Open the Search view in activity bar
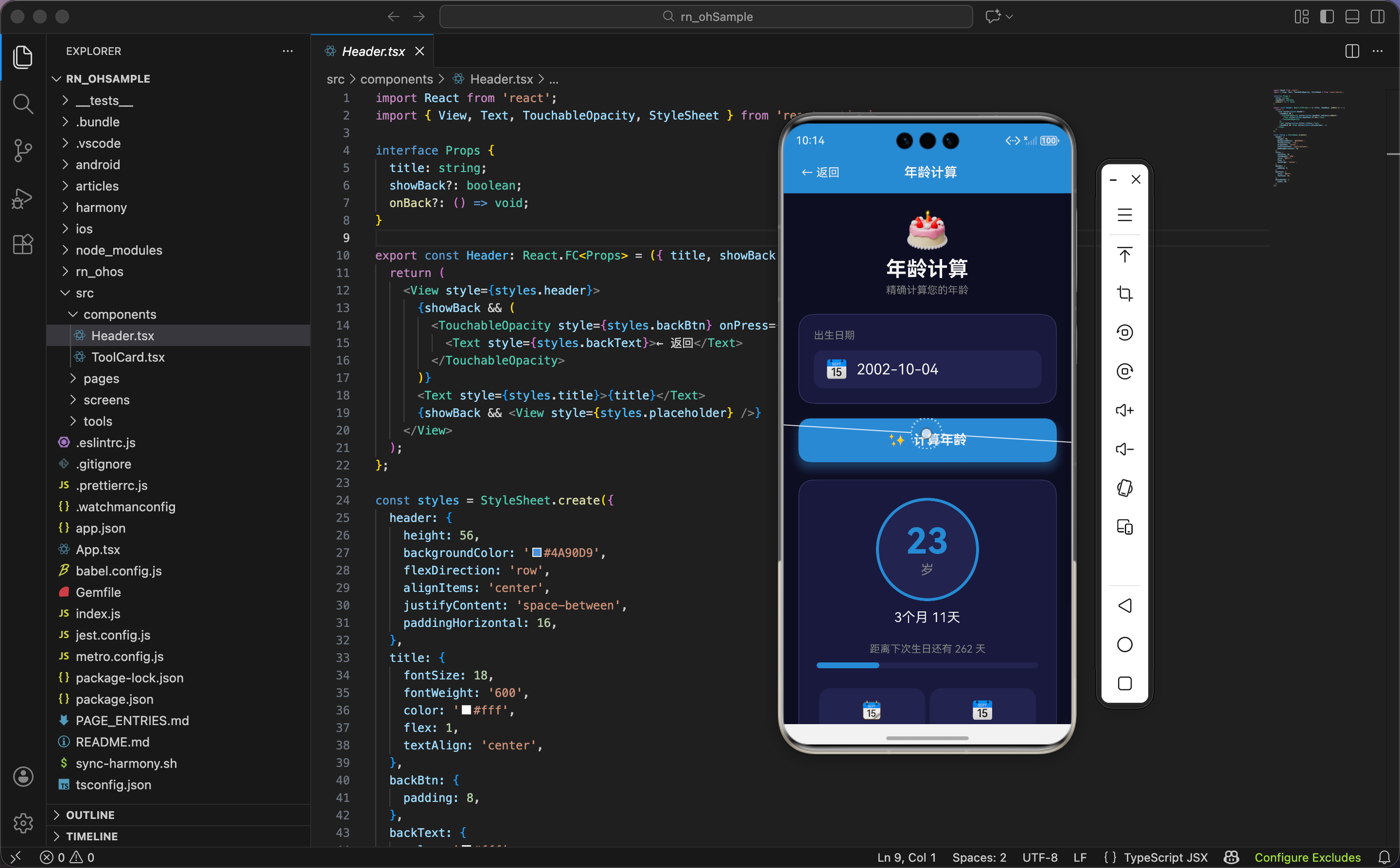The height and width of the screenshot is (868, 1400). 23,104
